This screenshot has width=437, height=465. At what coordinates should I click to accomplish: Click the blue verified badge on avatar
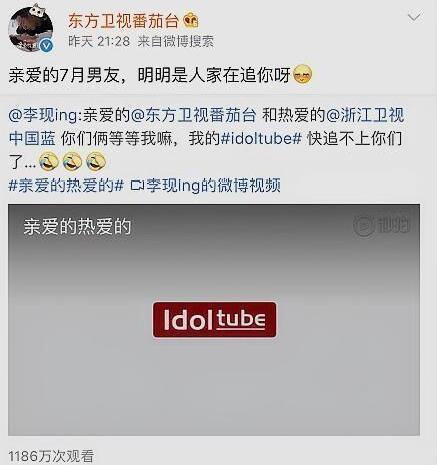click(47, 45)
